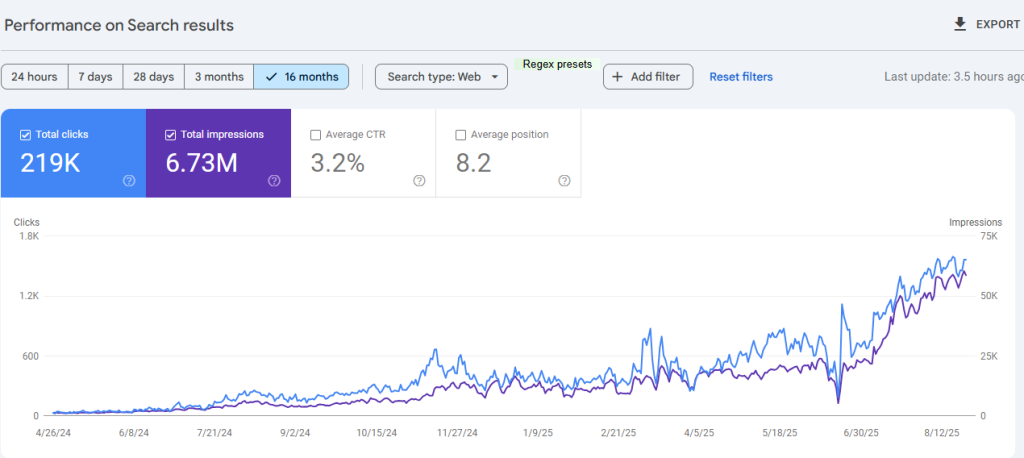This screenshot has width=1024, height=458.
Task: Open the Search type: Web dropdown
Action: pos(441,77)
